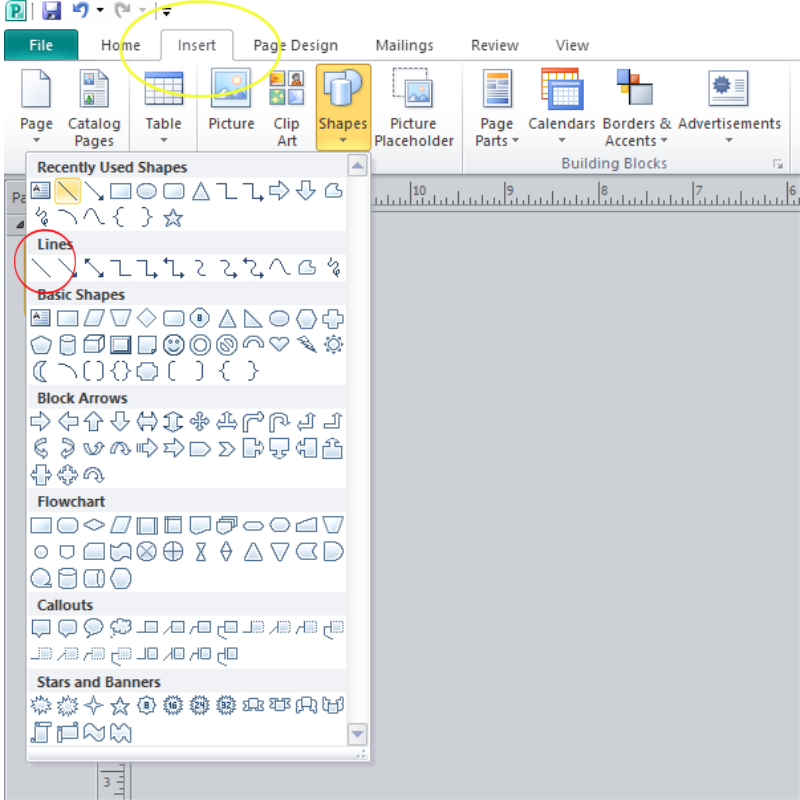Expand the Calendars gallery

click(x=561, y=109)
